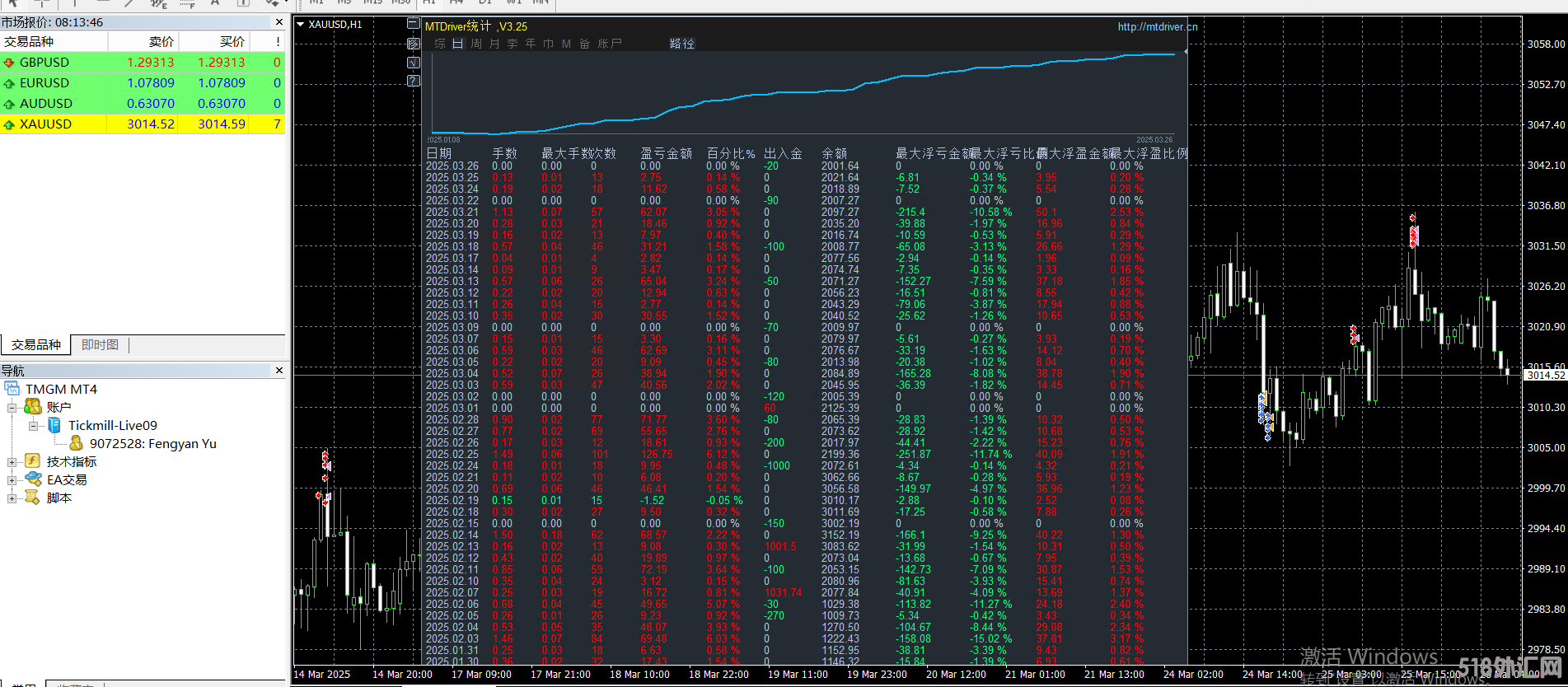Image resolution: width=1568 pixels, height=687 pixels.
Task: Click the Tickmill-Live09 server icon
Action: [x=54, y=425]
